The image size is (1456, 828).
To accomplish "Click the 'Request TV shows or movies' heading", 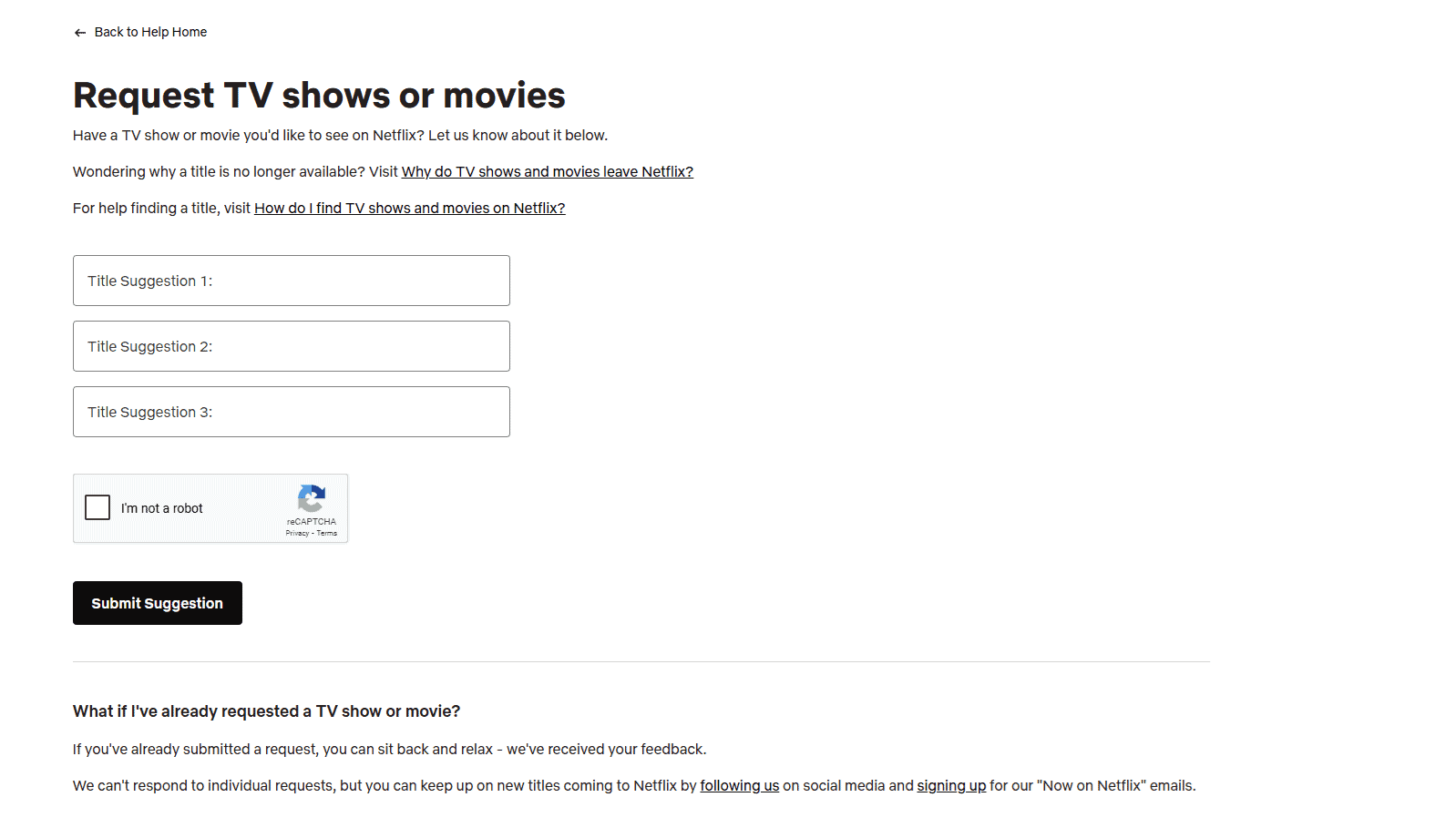I will point(319,95).
